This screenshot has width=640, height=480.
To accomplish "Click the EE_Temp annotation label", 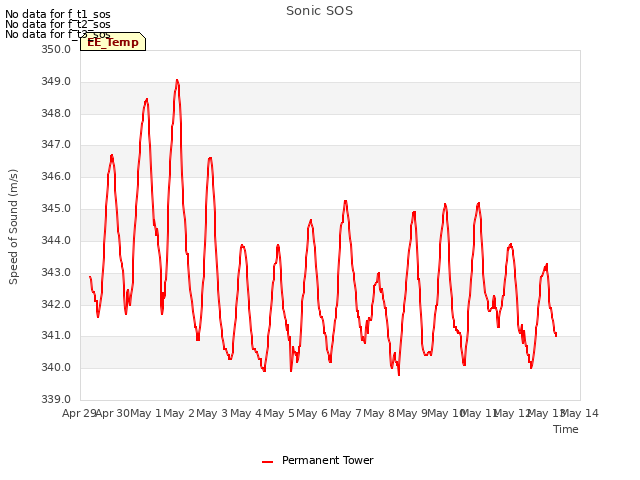I will tap(113, 42).
